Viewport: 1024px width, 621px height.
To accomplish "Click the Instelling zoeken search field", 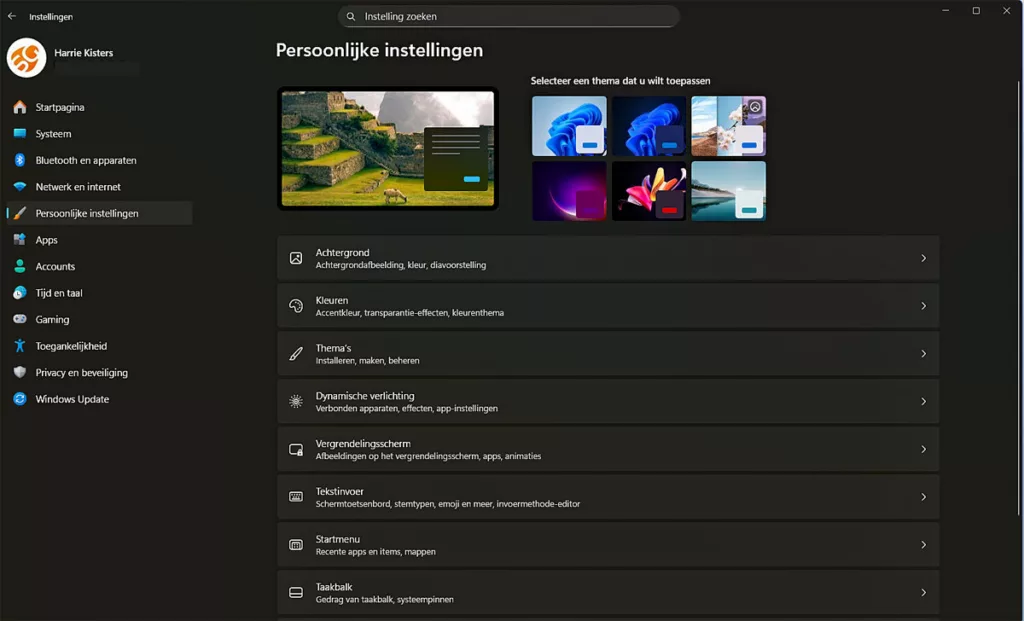I will point(510,16).
